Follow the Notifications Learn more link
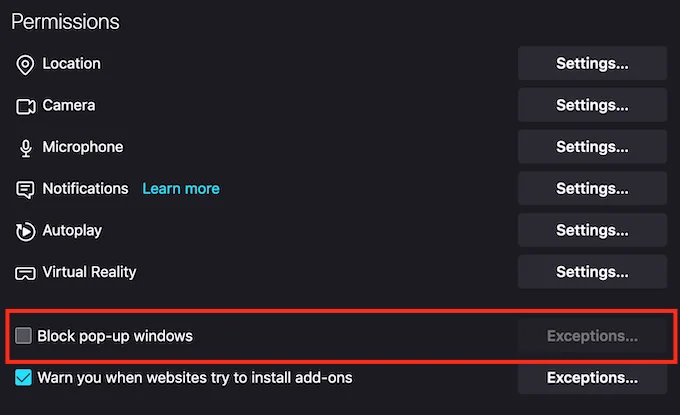The width and height of the screenshot is (680, 415). pyautogui.click(x=181, y=189)
